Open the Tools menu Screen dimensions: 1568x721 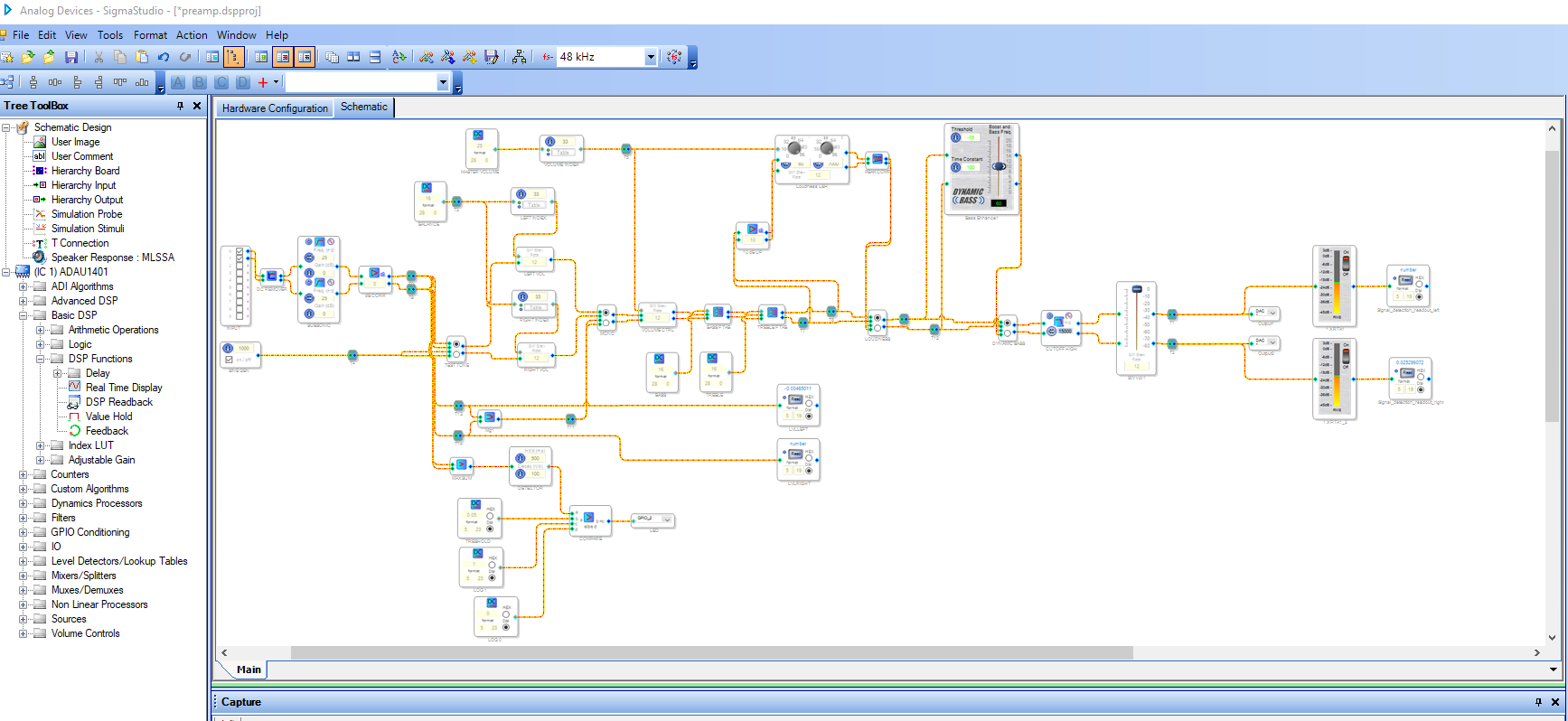[x=110, y=35]
